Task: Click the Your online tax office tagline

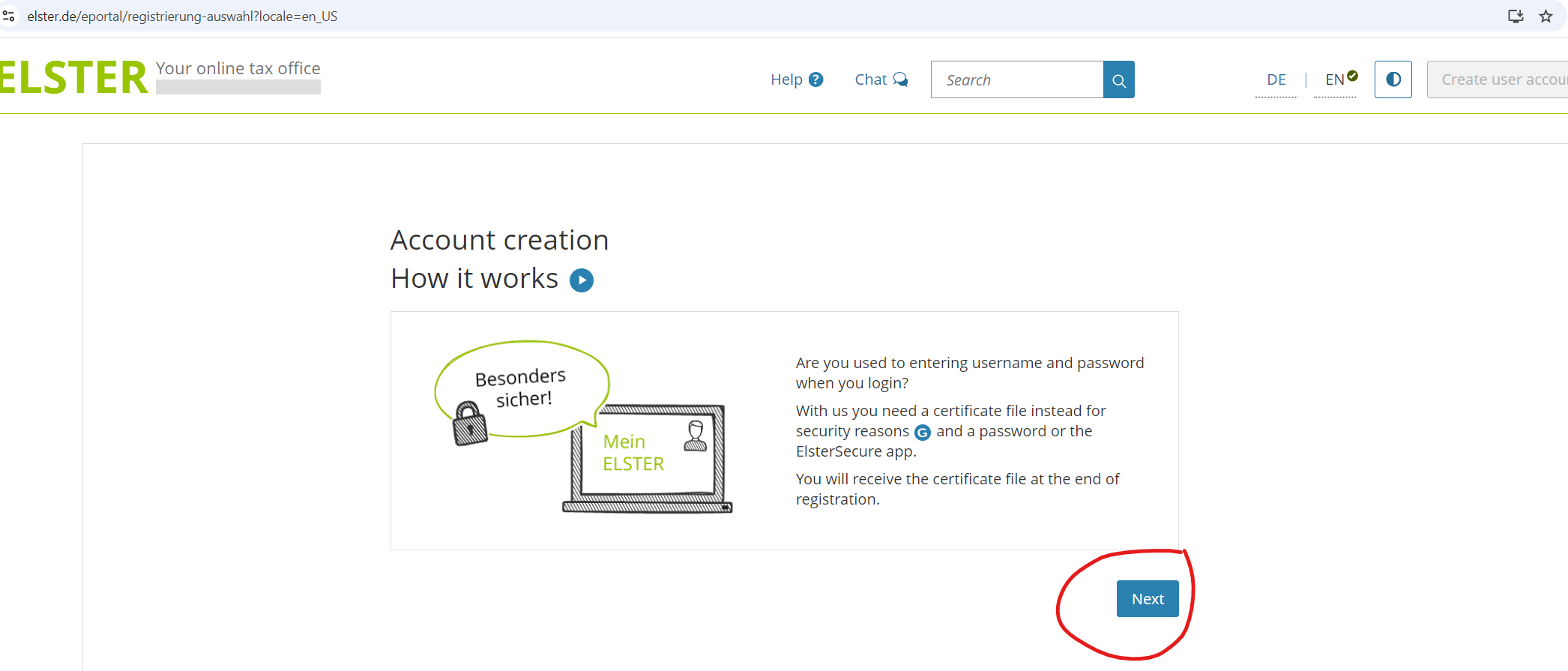Action: pyautogui.click(x=238, y=68)
